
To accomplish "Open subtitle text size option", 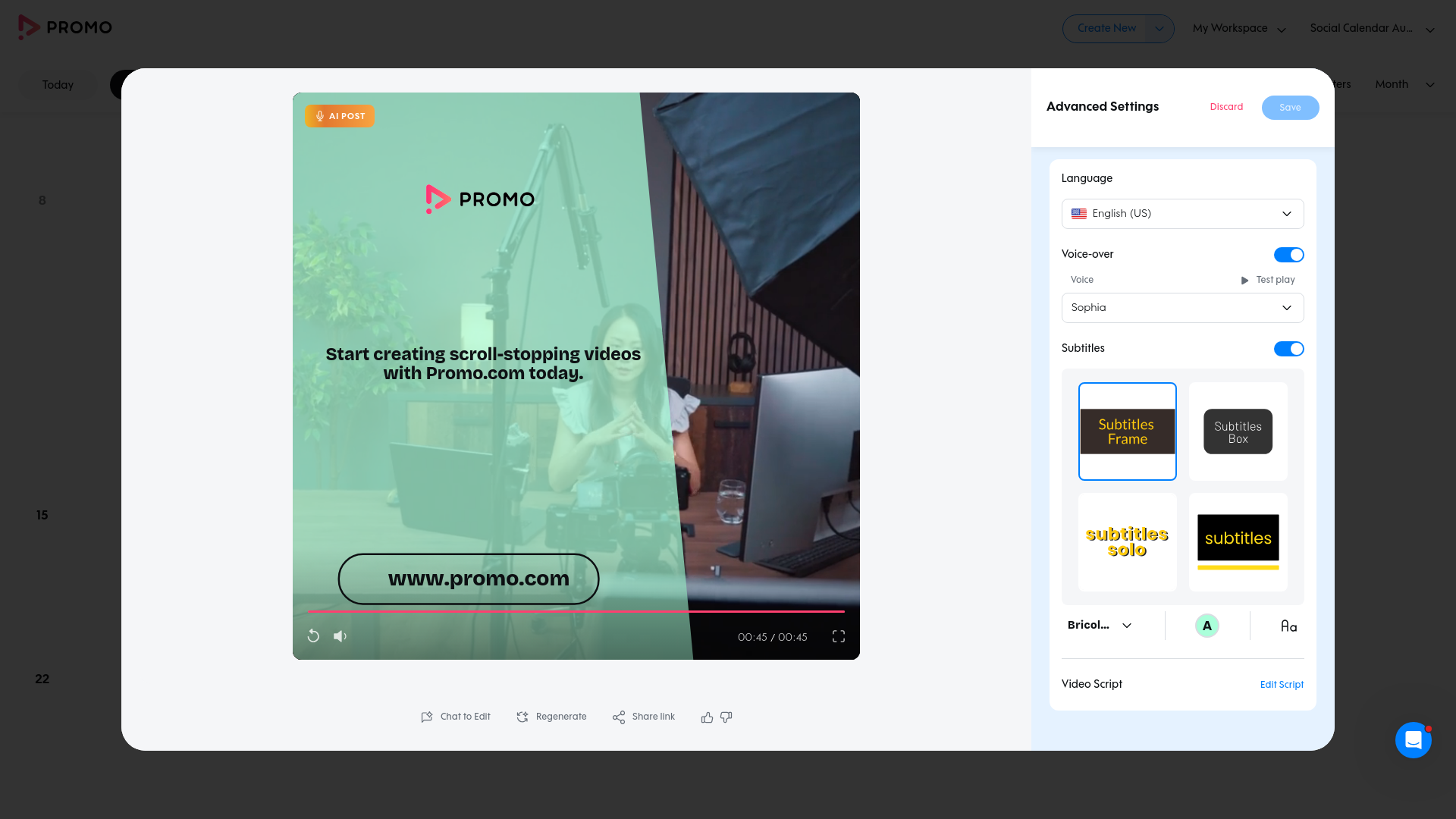I will pos(1288,626).
